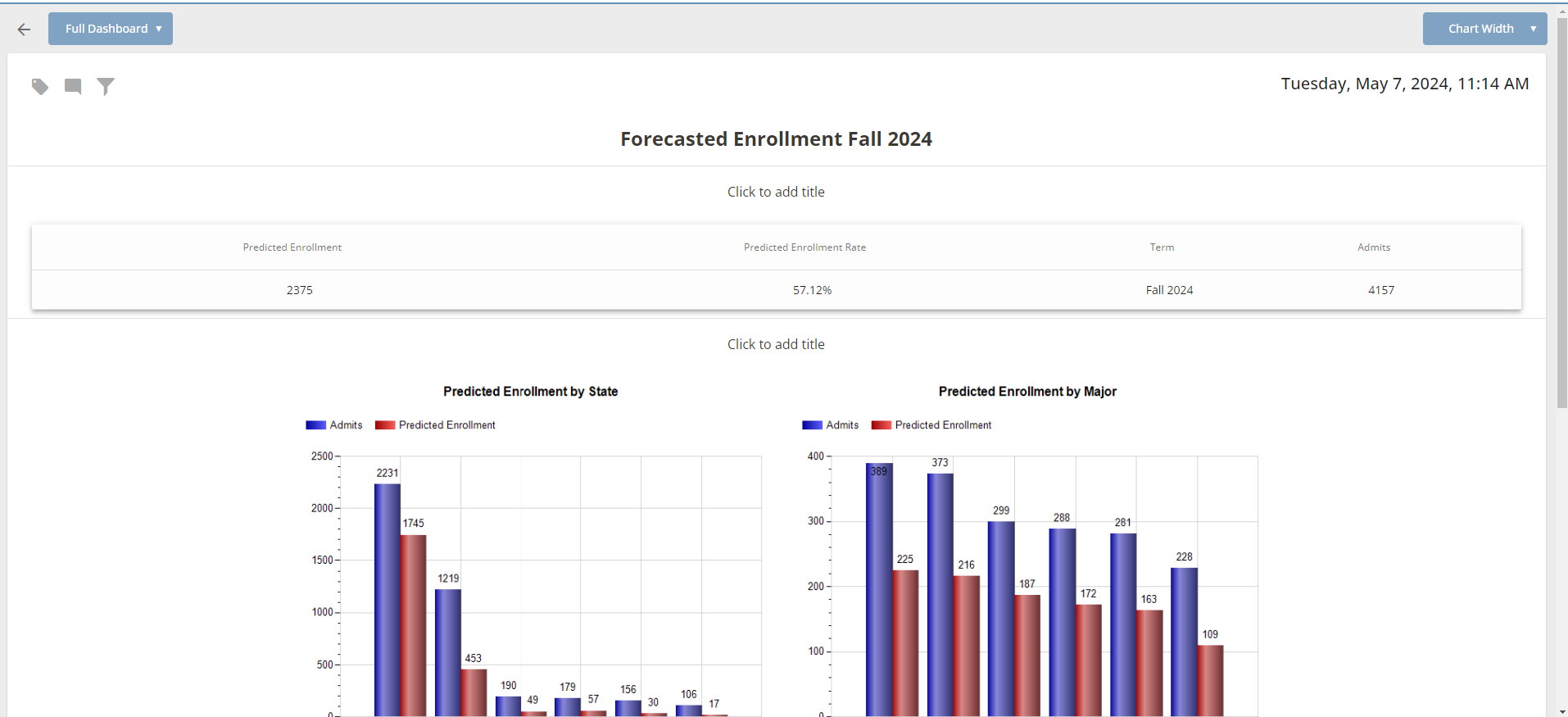Image resolution: width=1568 pixels, height=717 pixels.
Task: Click the Predicted Enrollment by Major chart title
Action: [x=1027, y=392]
